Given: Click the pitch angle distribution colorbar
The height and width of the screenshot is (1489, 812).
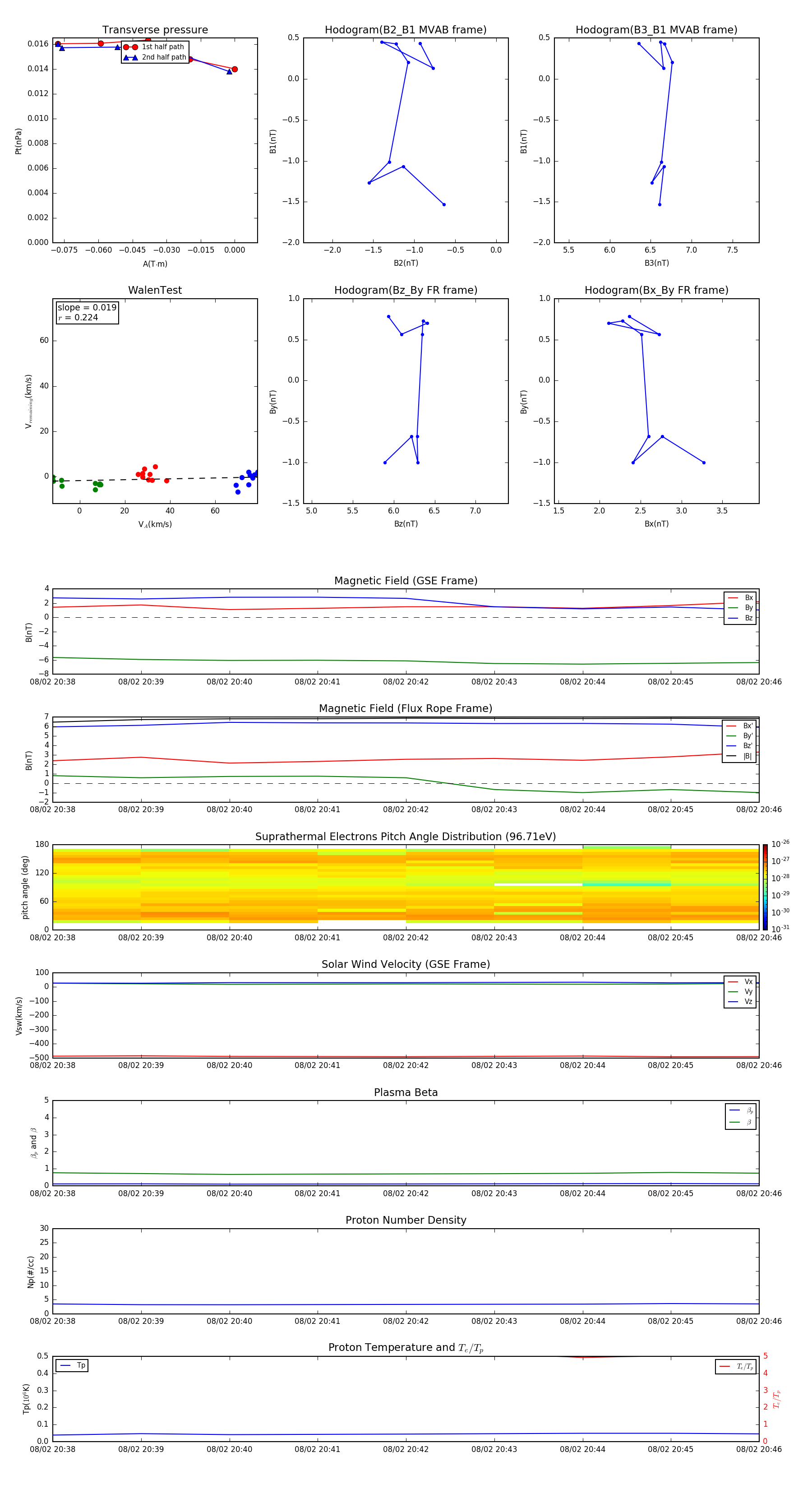Looking at the screenshot, I should coord(765,887).
